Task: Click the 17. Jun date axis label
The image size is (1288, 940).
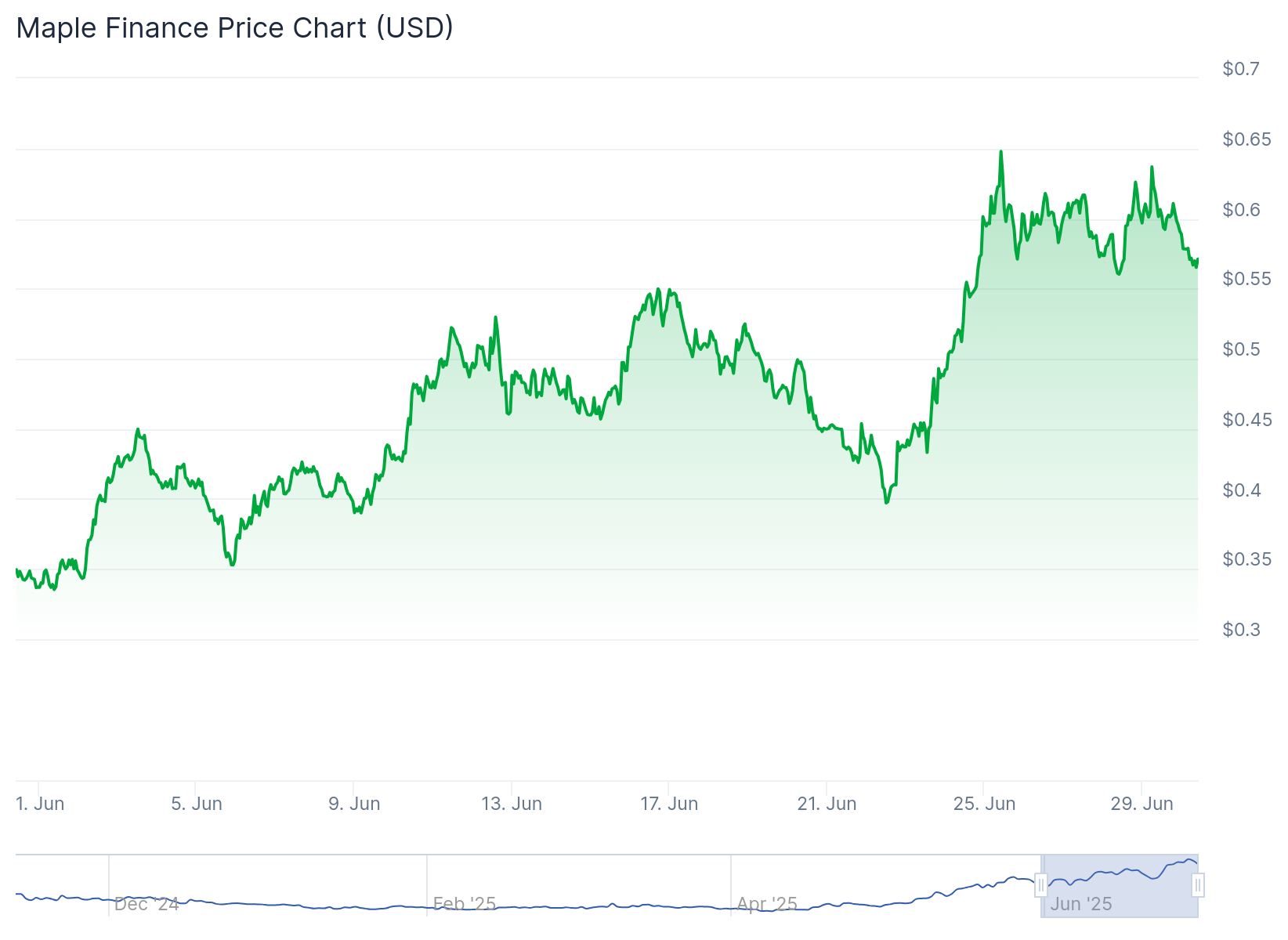Action: point(669,804)
